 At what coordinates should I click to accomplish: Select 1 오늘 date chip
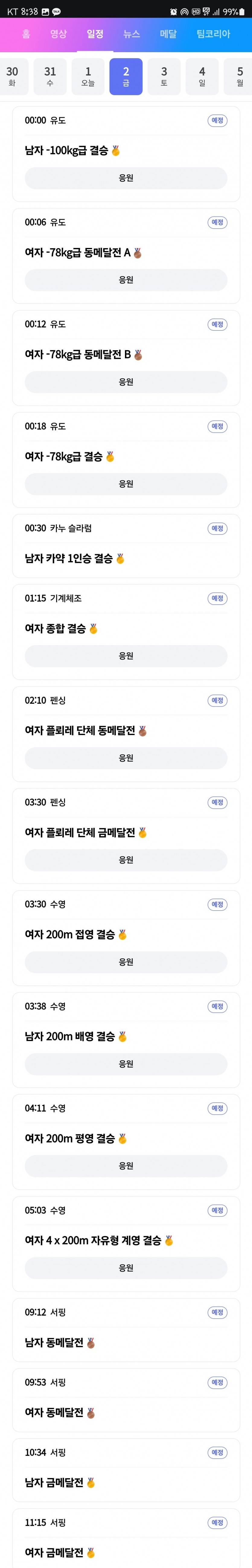point(88,77)
